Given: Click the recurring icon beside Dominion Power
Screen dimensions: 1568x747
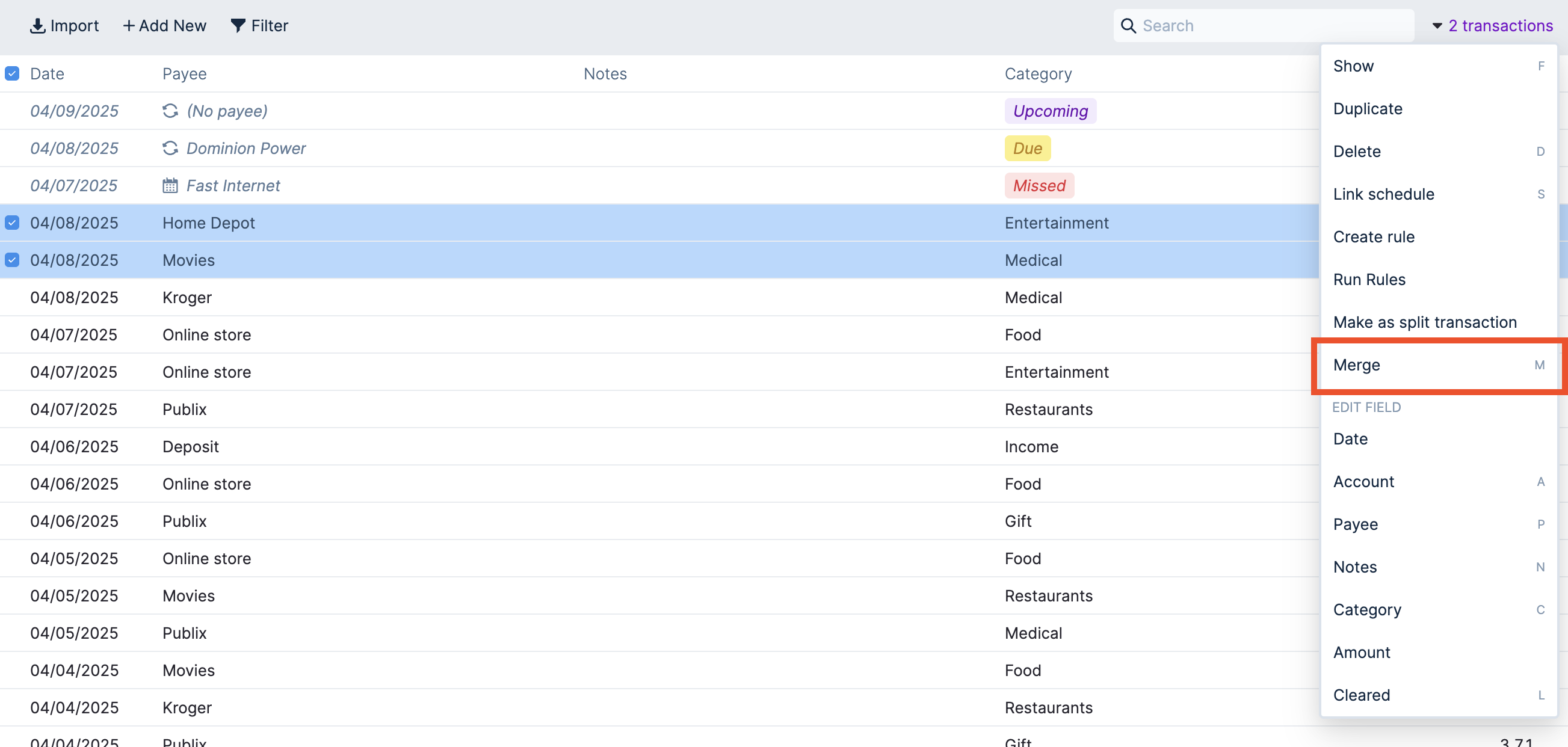Looking at the screenshot, I should [170, 149].
